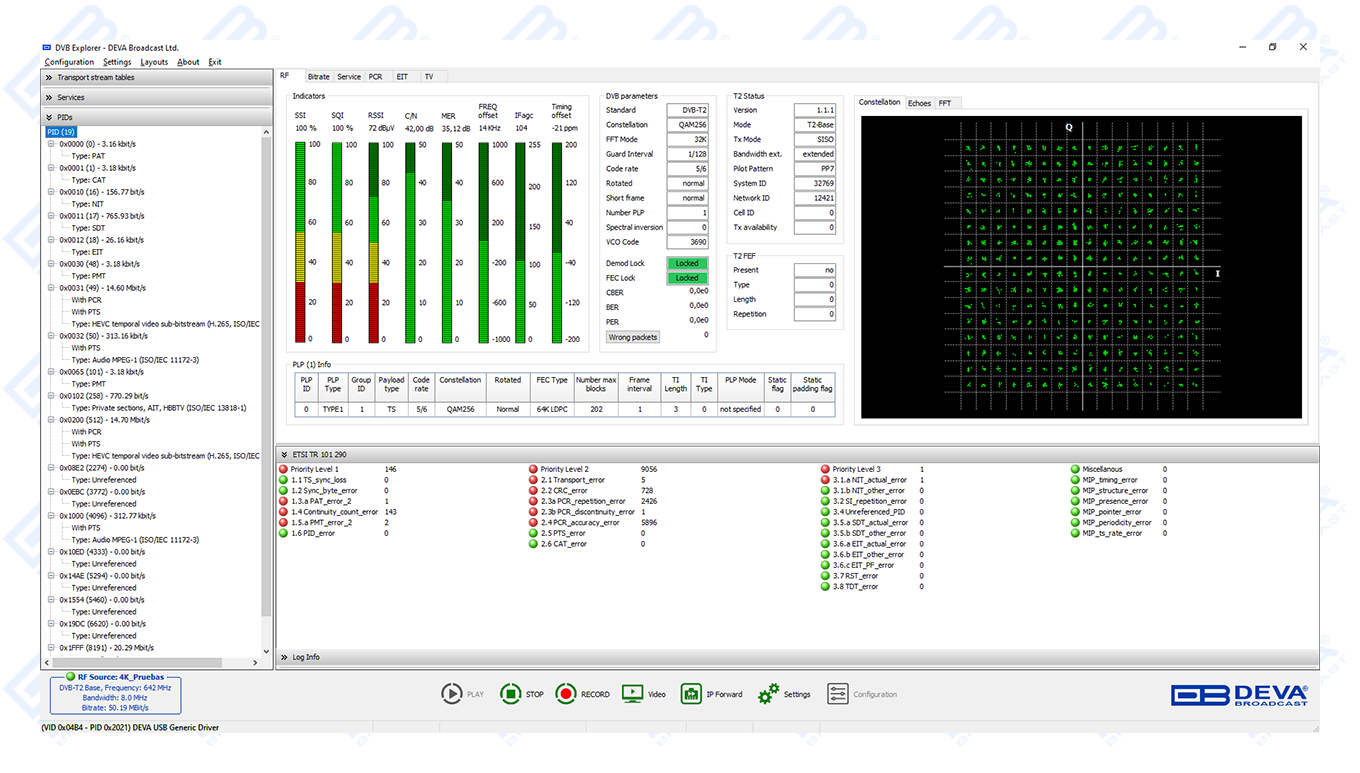
Task: Open the Echoes tab
Action: (919, 103)
